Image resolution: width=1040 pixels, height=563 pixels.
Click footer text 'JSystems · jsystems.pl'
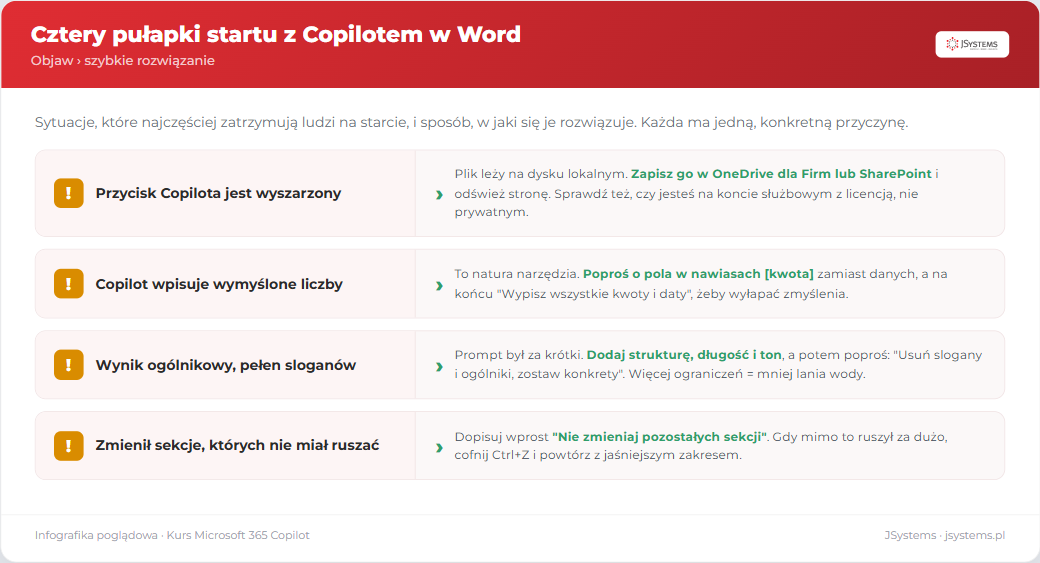click(x=944, y=535)
